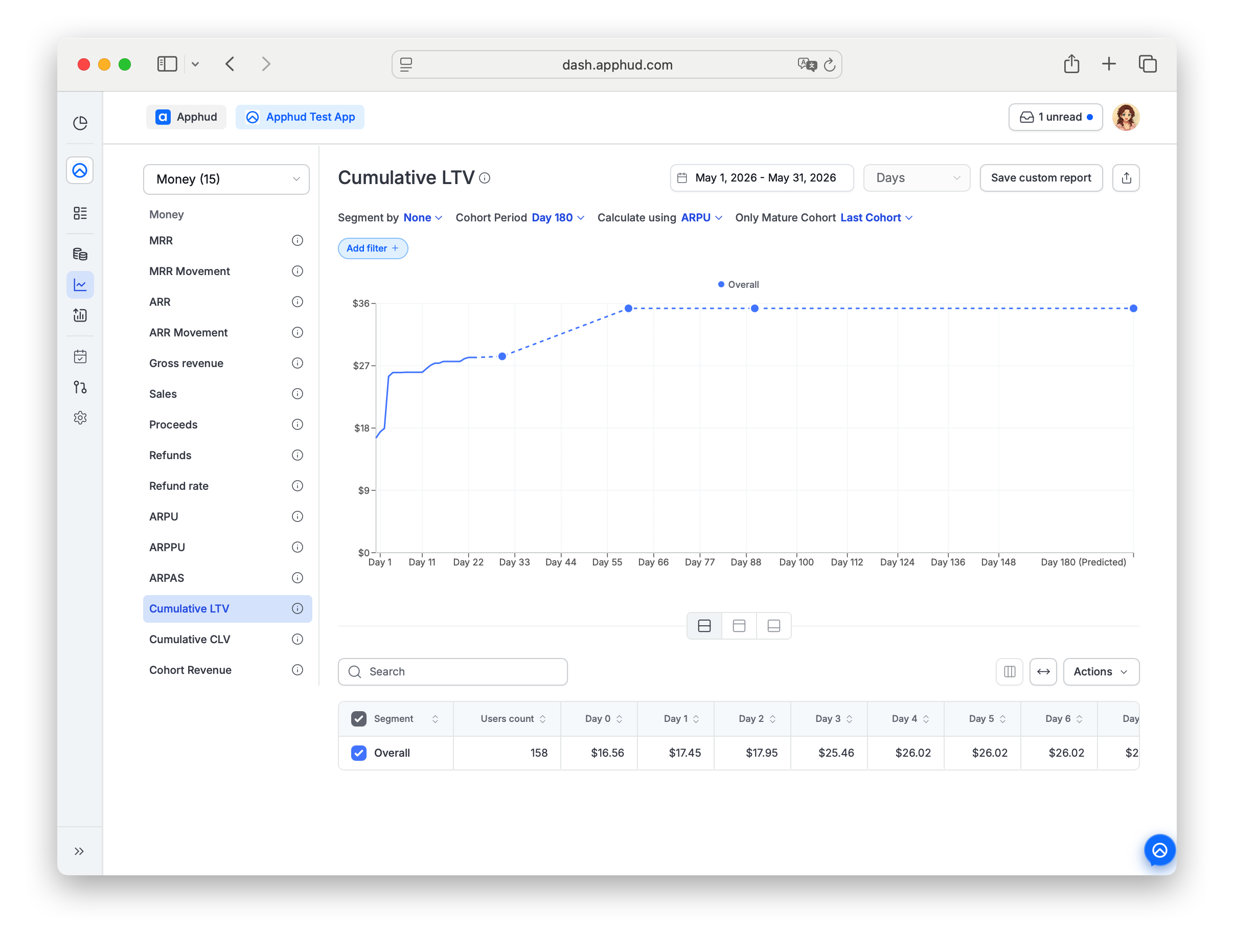Image resolution: width=1234 pixels, height=952 pixels.
Task: Open the date range May 1 - May 31 picker
Action: [762, 178]
